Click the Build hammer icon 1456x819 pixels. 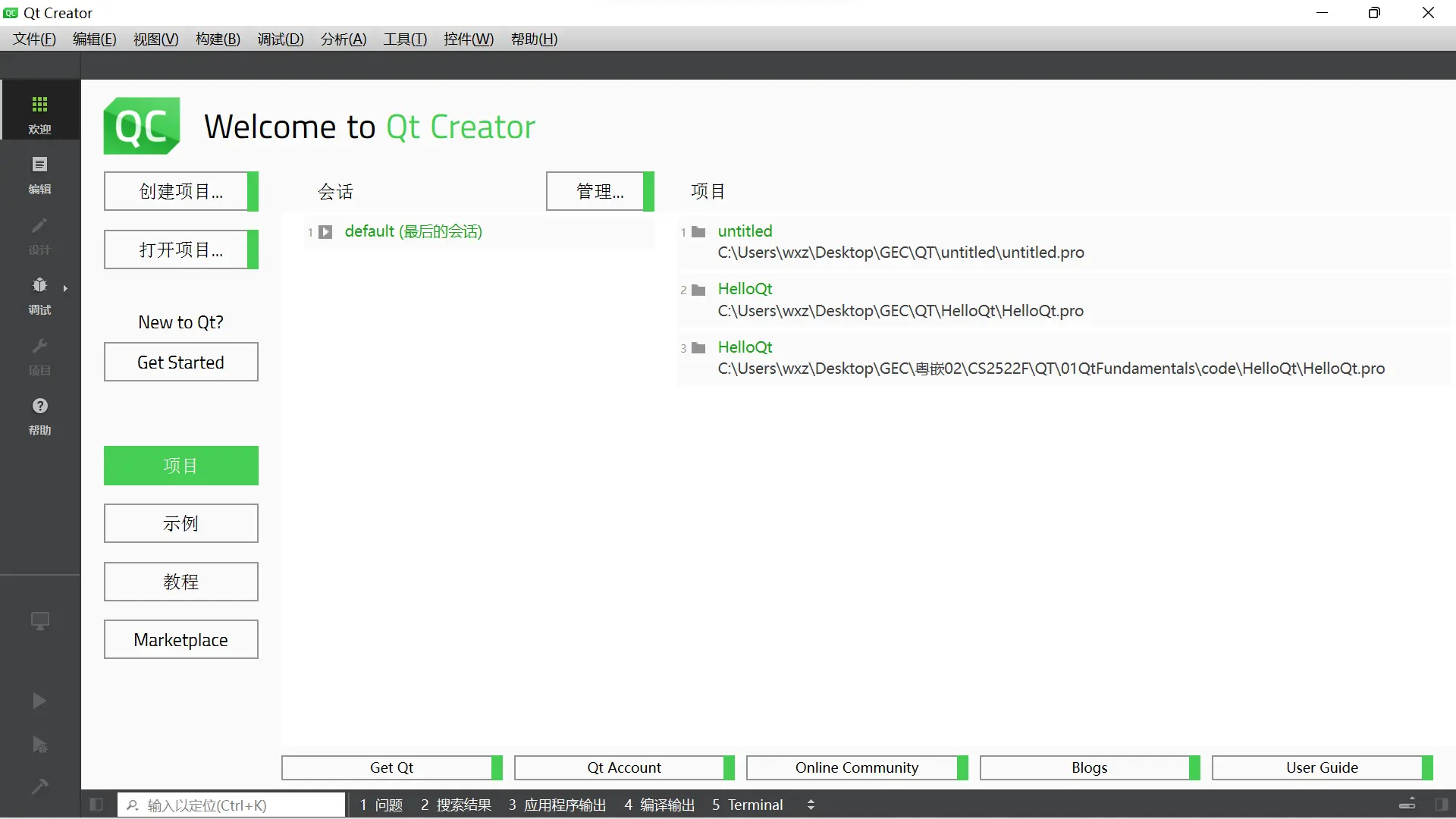point(39,786)
